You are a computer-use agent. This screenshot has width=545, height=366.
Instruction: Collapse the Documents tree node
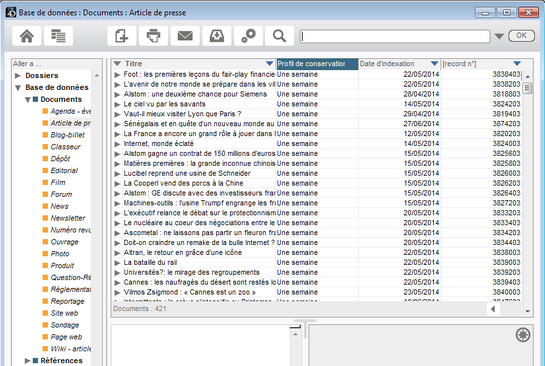coord(28,100)
